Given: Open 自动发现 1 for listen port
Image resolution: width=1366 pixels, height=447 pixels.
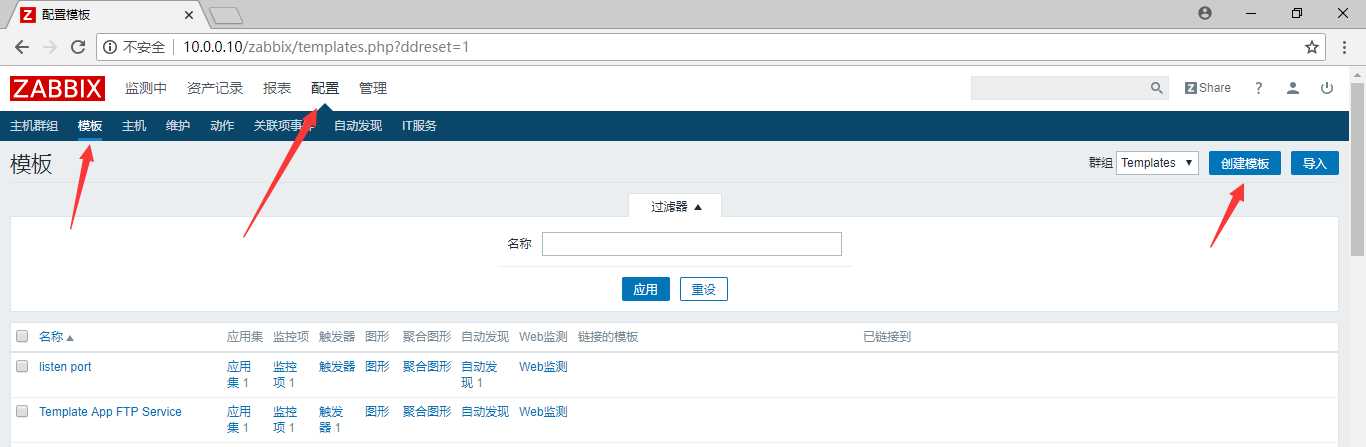Looking at the screenshot, I should (x=479, y=375).
